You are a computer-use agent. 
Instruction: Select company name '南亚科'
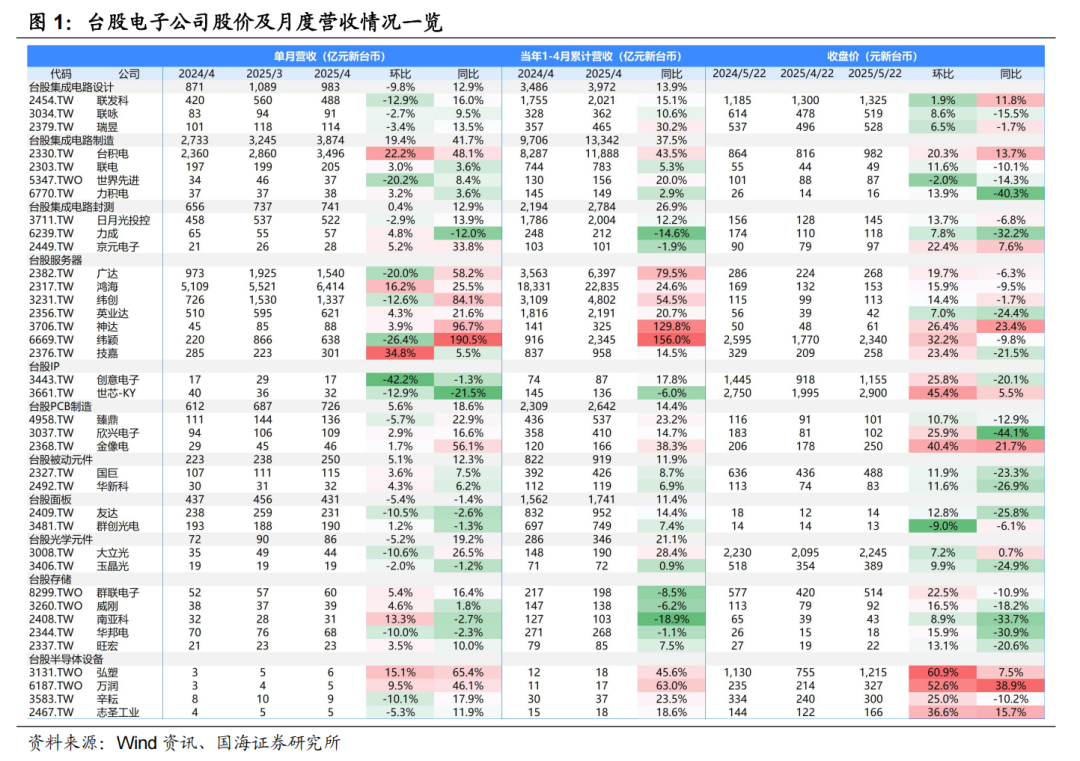click(112, 619)
